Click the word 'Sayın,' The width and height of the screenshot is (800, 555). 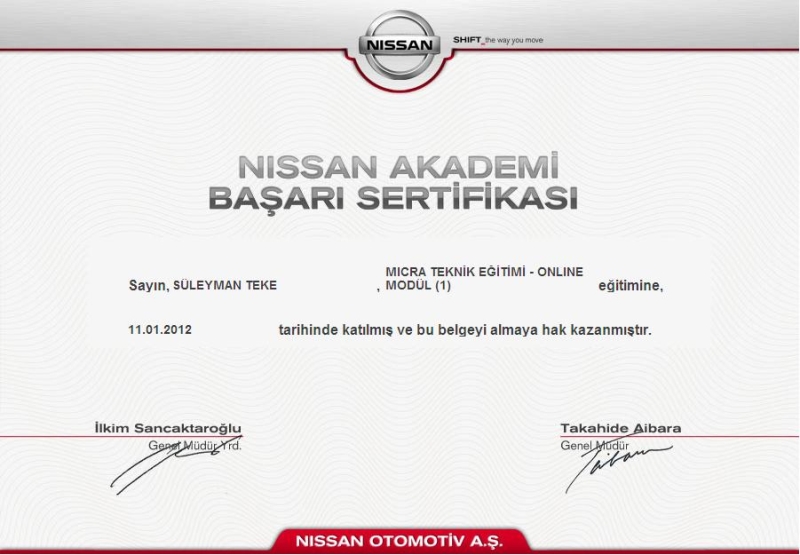pyautogui.click(x=148, y=286)
